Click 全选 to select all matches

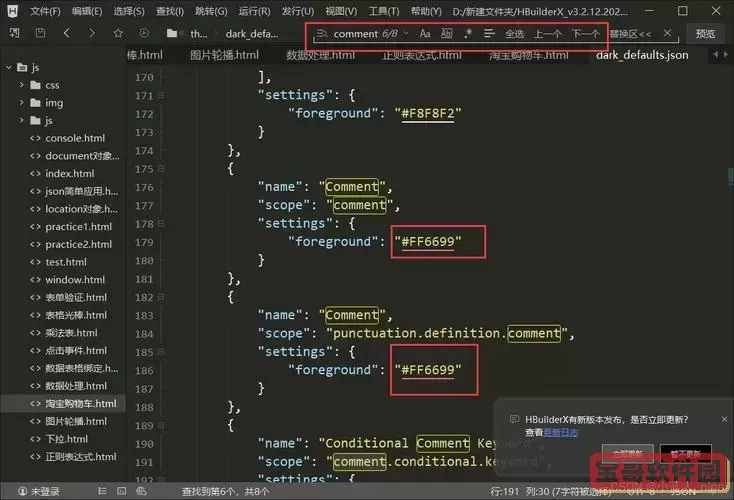tap(514, 34)
